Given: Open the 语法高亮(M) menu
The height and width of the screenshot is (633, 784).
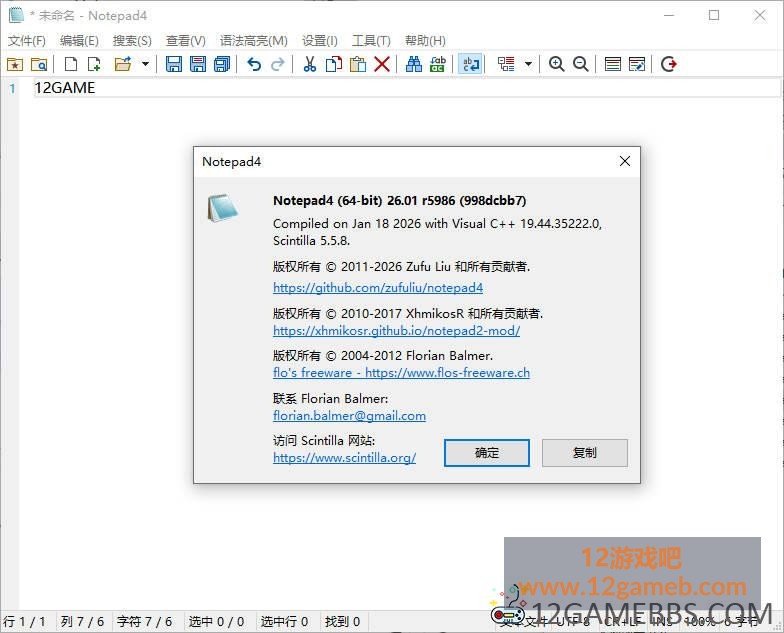Looking at the screenshot, I should [x=254, y=40].
